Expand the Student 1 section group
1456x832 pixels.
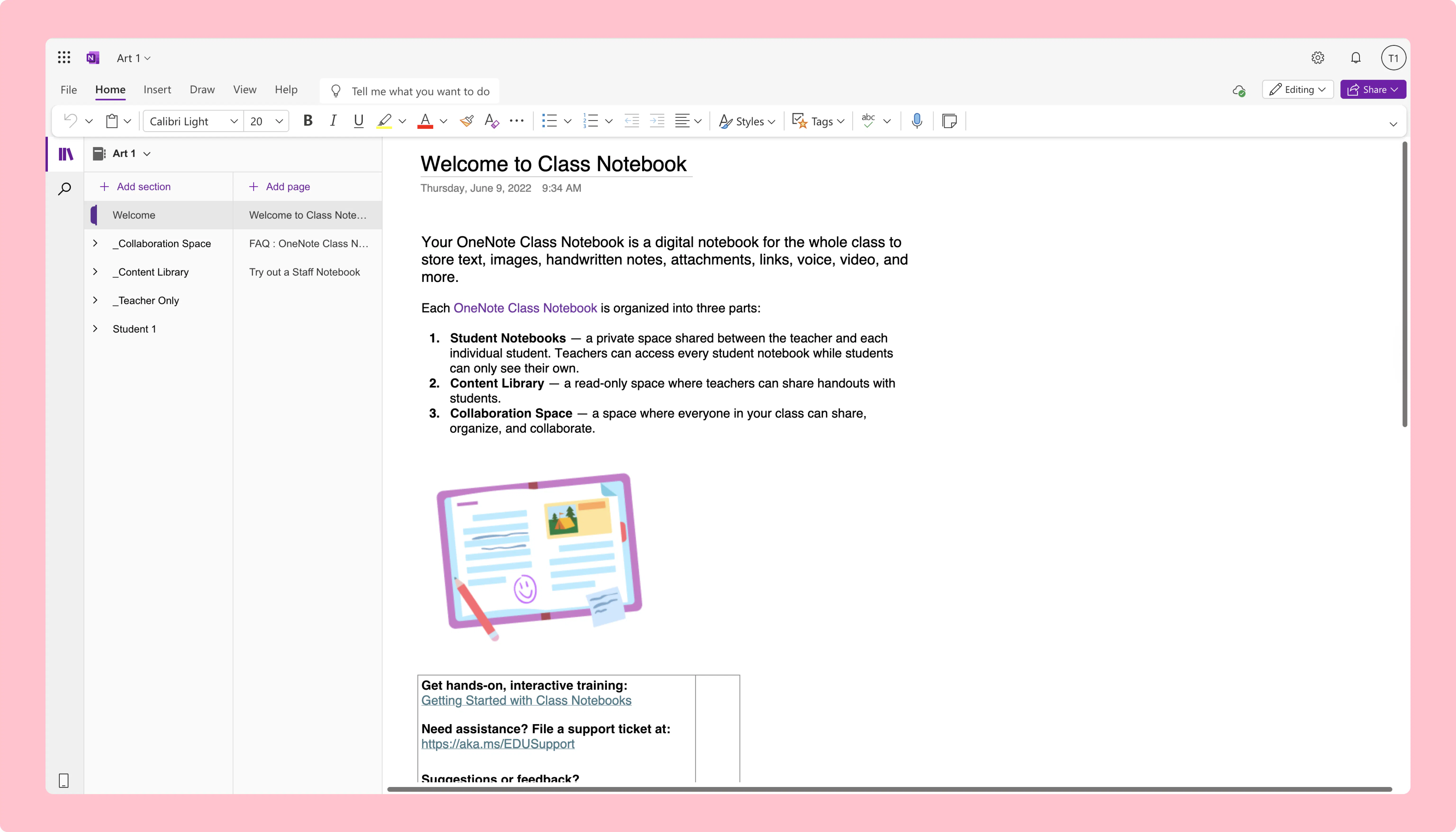tap(96, 329)
